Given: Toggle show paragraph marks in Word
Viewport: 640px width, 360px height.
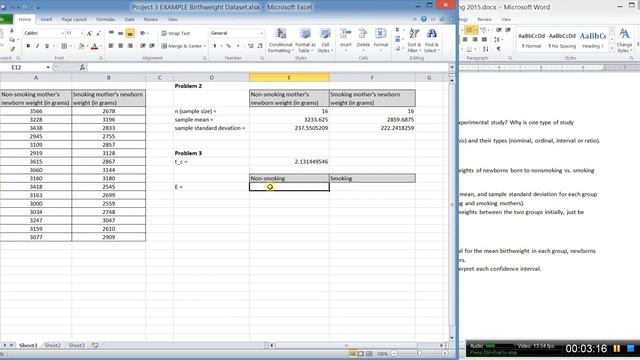Looking at the screenshot, I should [498, 49].
